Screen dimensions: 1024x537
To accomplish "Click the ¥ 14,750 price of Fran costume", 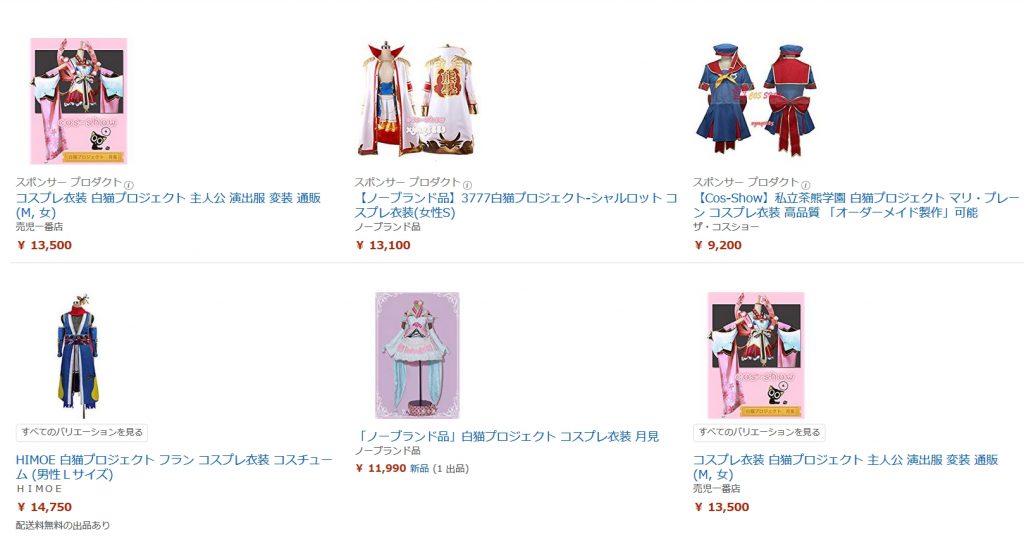I will [44, 507].
